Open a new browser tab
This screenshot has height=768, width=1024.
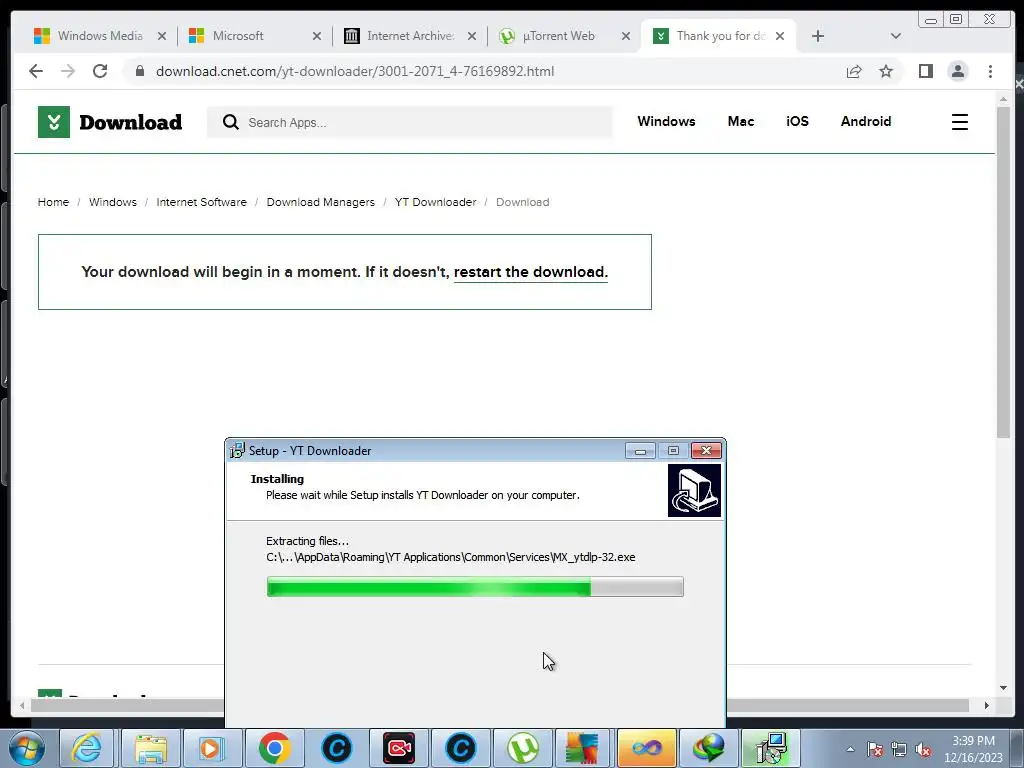pos(818,36)
